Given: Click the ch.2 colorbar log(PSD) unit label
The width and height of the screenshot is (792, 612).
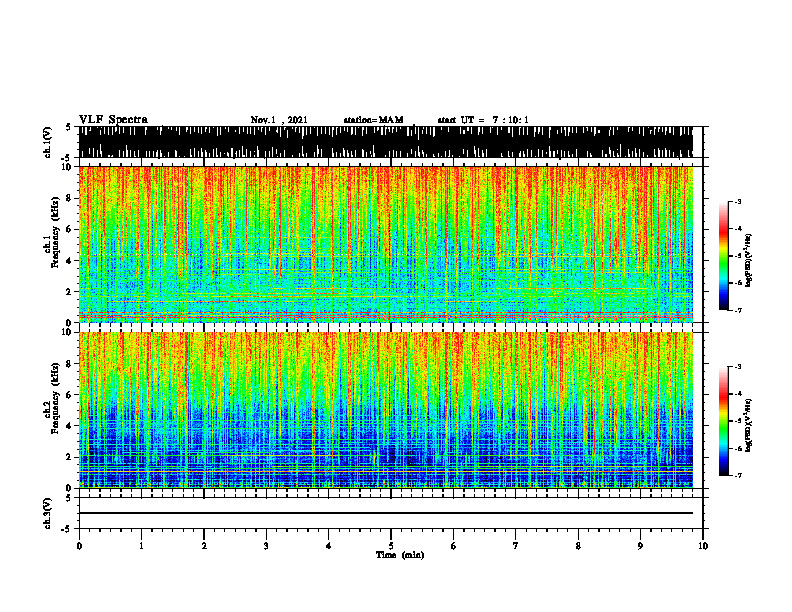Looking at the screenshot, I should point(749,426).
